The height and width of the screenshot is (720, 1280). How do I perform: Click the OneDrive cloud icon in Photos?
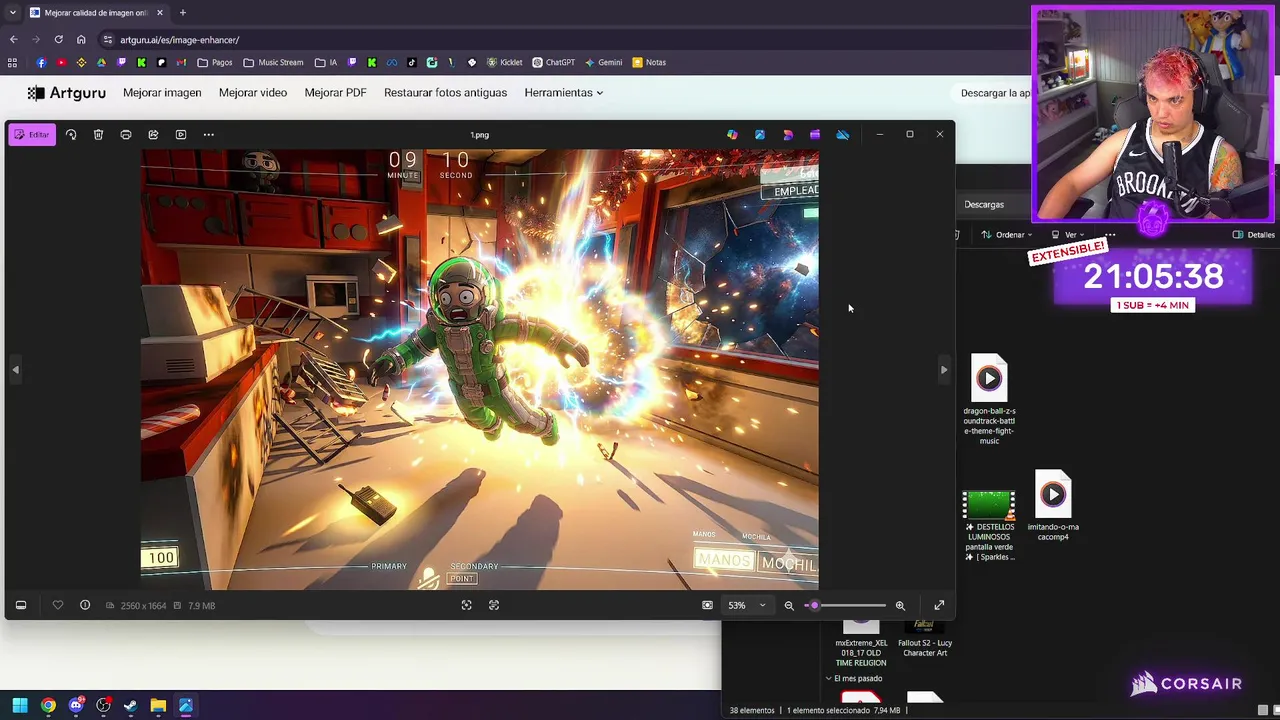(x=842, y=134)
